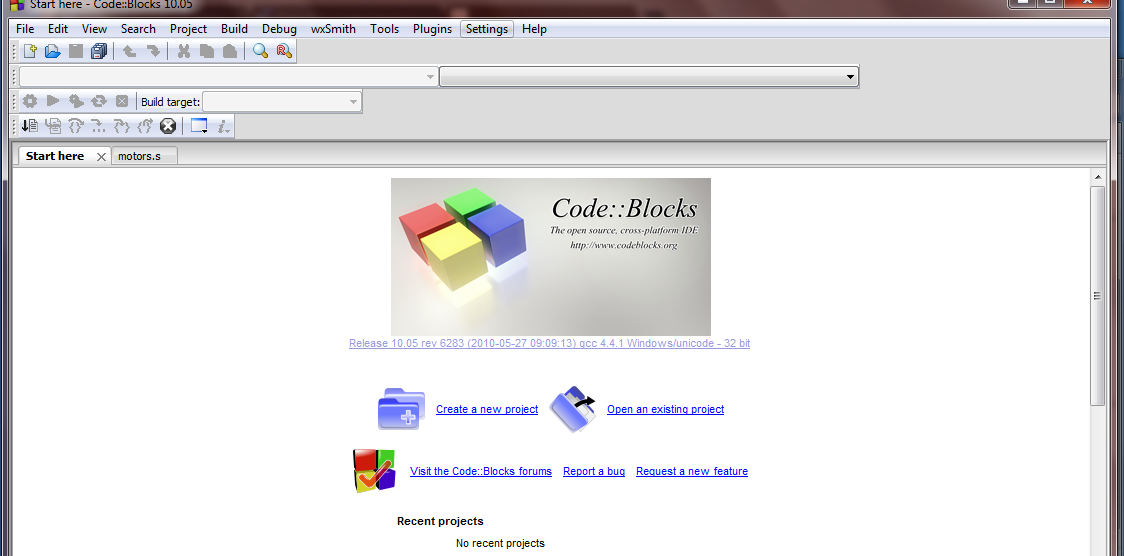Click the open existing project folder icon
Viewport: 1124px width, 556px height.
(573, 409)
